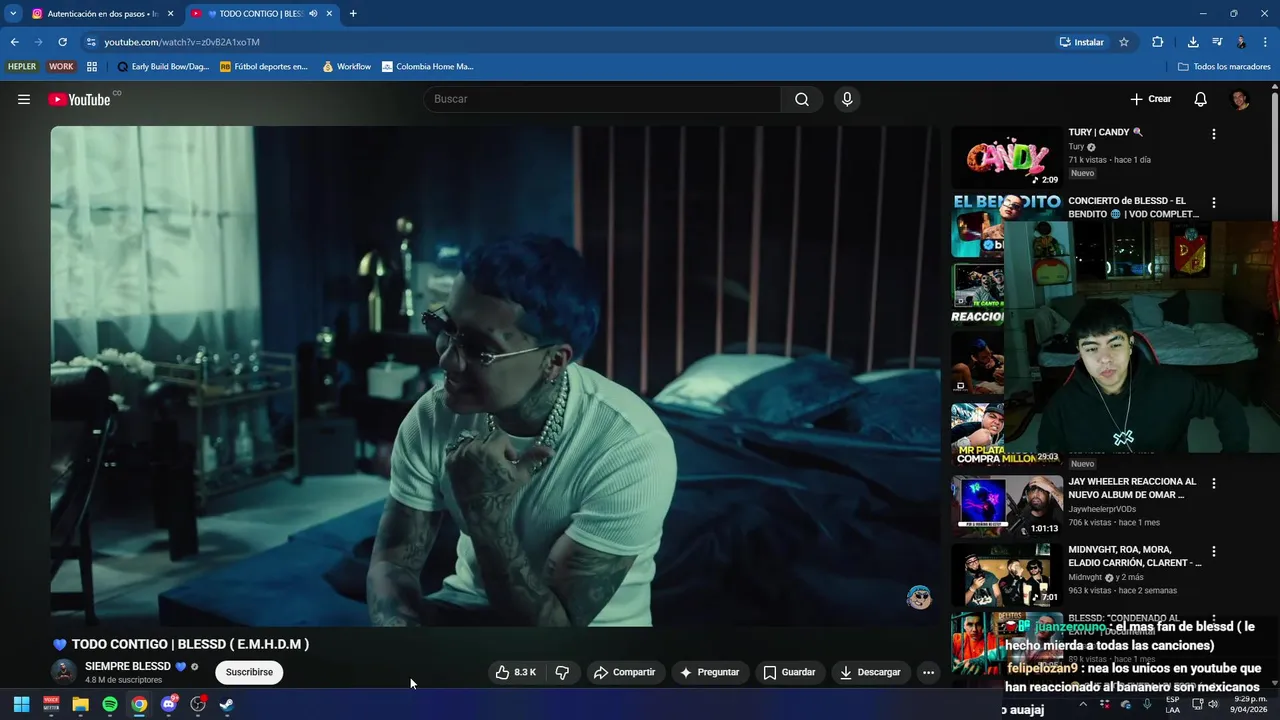Open the tab search dropdown arrow
1280x720 pixels.
tap(13, 14)
